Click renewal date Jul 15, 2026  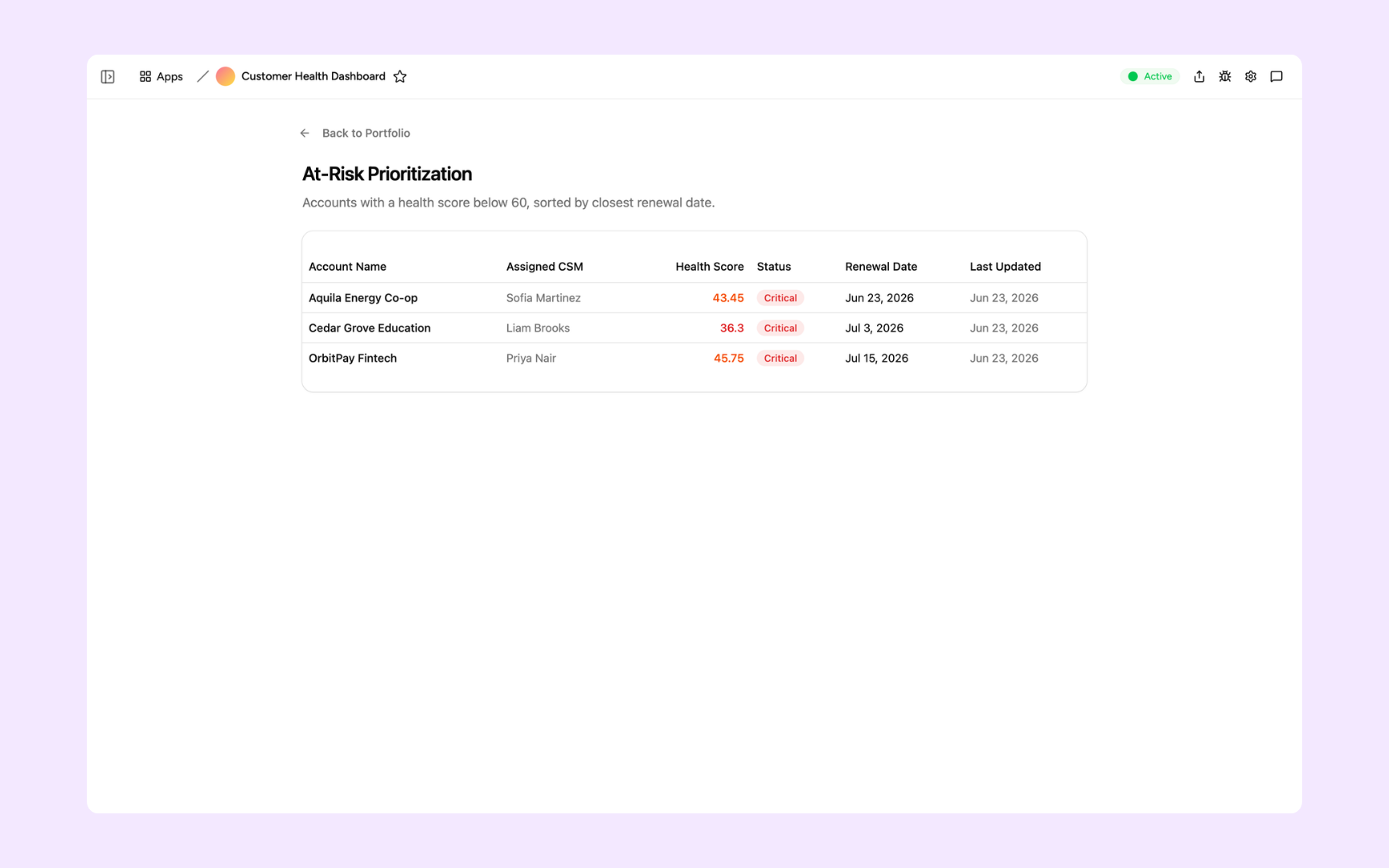click(x=876, y=358)
